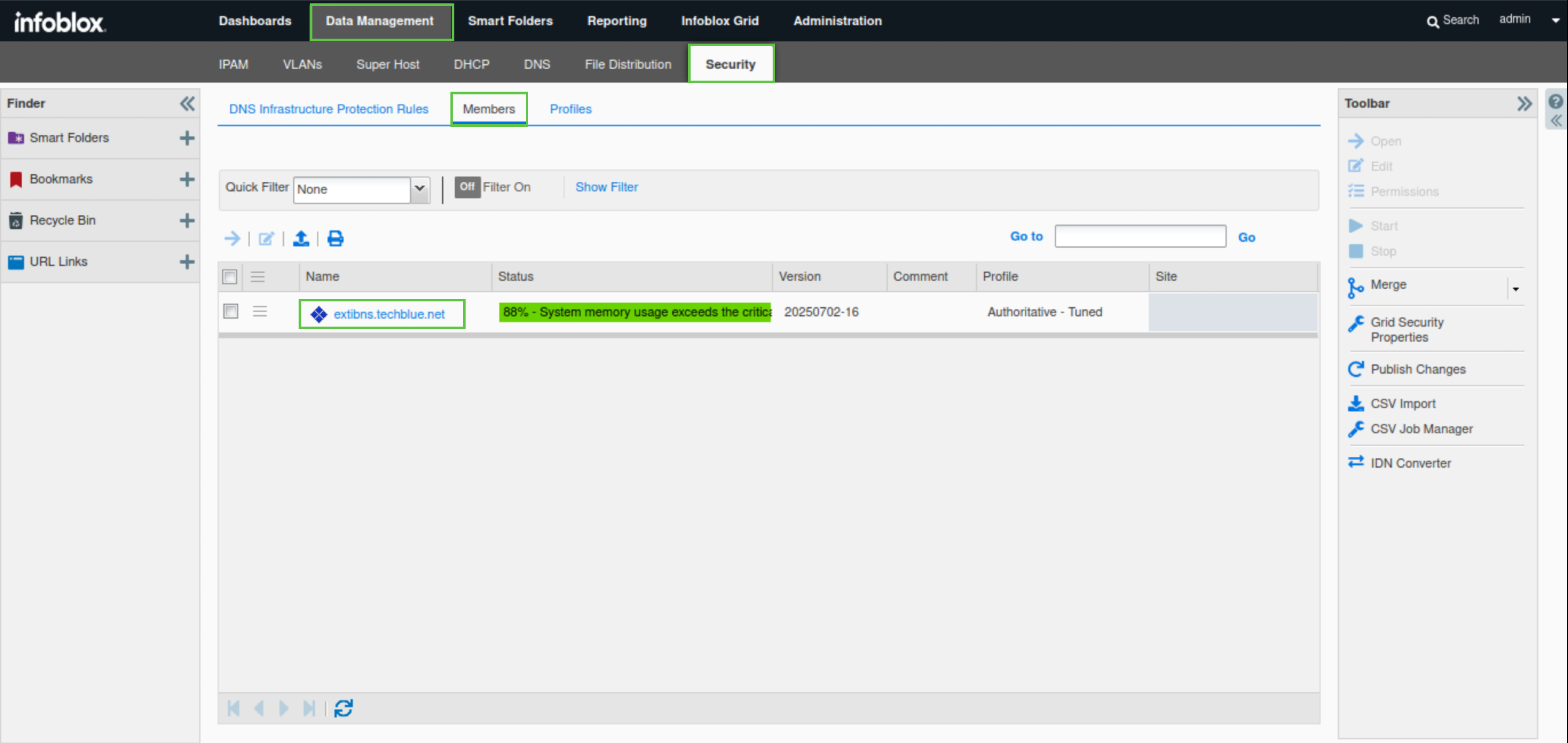
Task: Collapse the Finder panel
Action: pyautogui.click(x=187, y=103)
